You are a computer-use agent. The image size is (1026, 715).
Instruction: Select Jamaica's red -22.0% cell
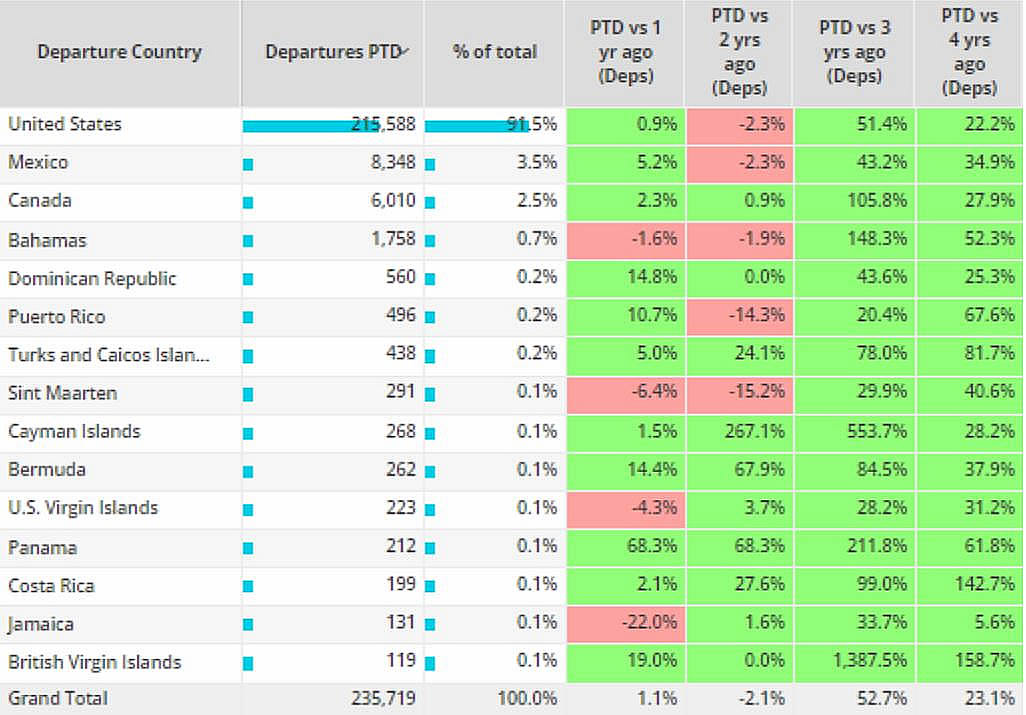(625, 624)
